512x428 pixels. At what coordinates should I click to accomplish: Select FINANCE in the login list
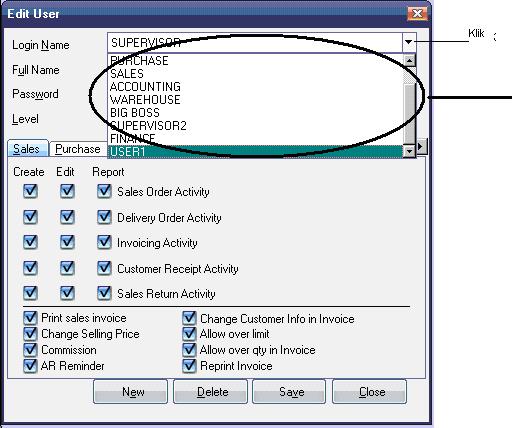click(x=255, y=139)
